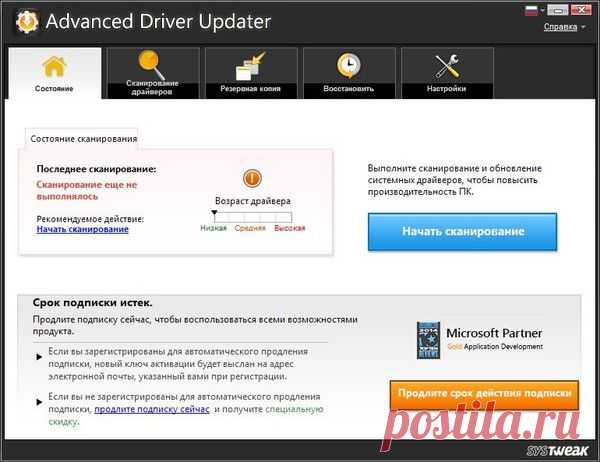Minimize the Advanced Driver Updater window
This screenshot has width=600, height=462.
click(558, 10)
